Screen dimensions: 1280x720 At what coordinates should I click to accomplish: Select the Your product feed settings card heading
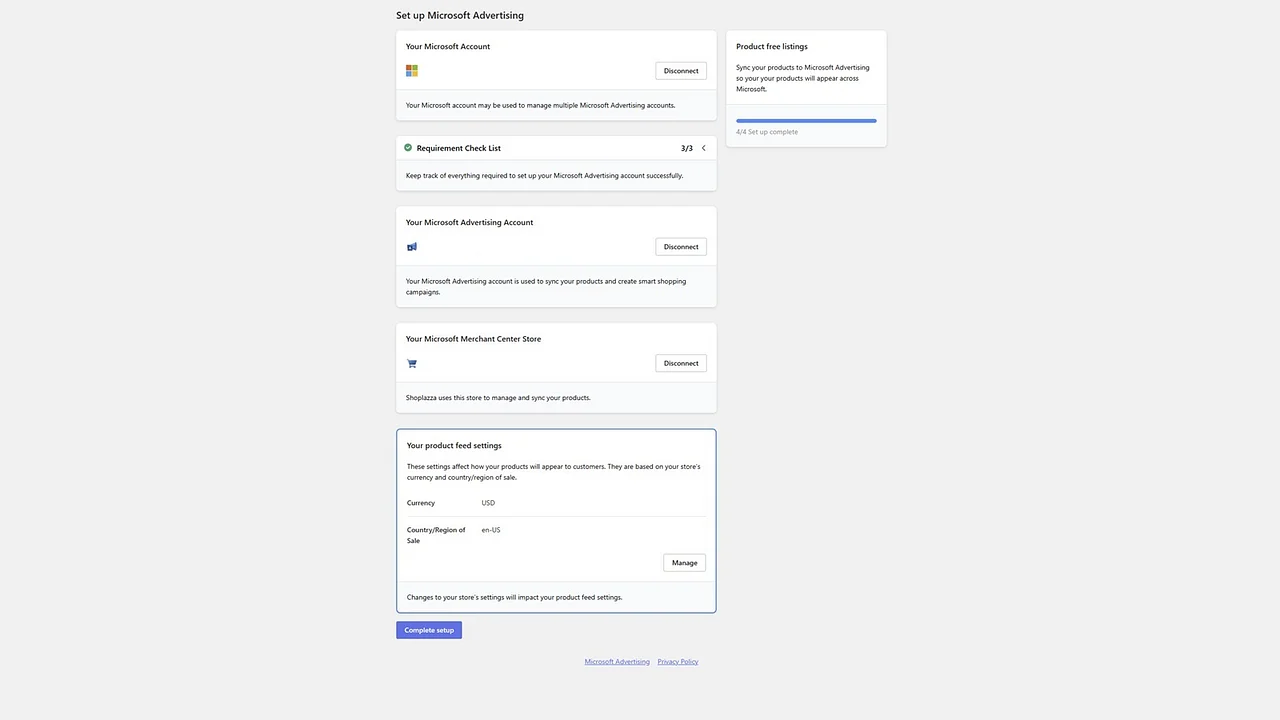coord(454,445)
